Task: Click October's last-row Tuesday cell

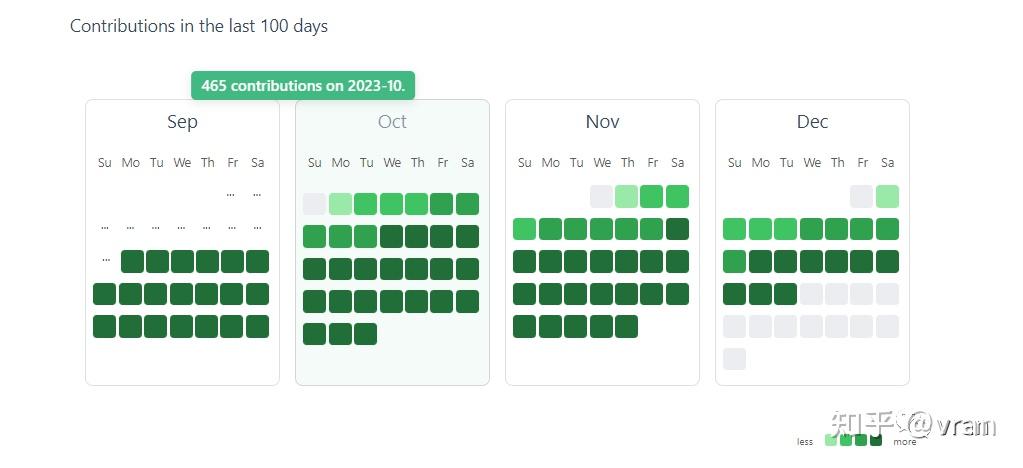Action: [x=365, y=334]
